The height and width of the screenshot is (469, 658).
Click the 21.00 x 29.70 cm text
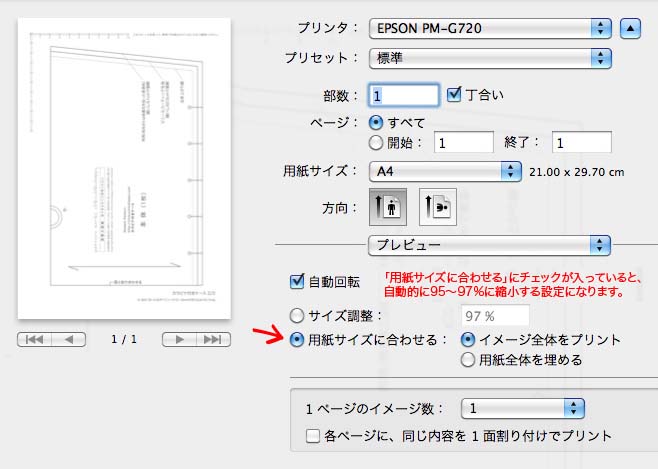click(x=577, y=172)
